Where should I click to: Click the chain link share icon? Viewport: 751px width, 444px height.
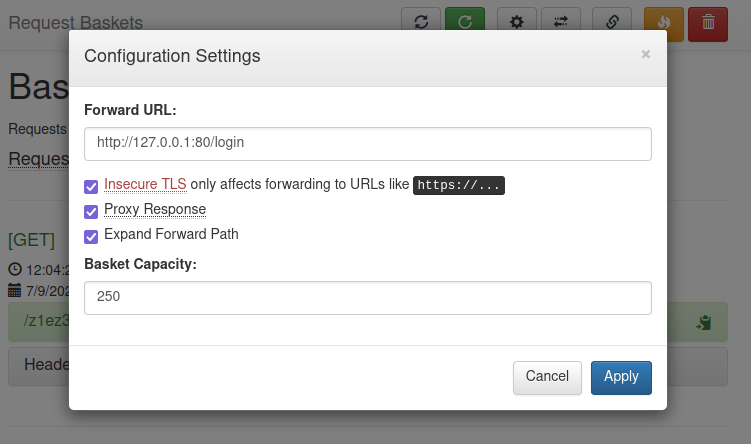(x=612, y=22)
